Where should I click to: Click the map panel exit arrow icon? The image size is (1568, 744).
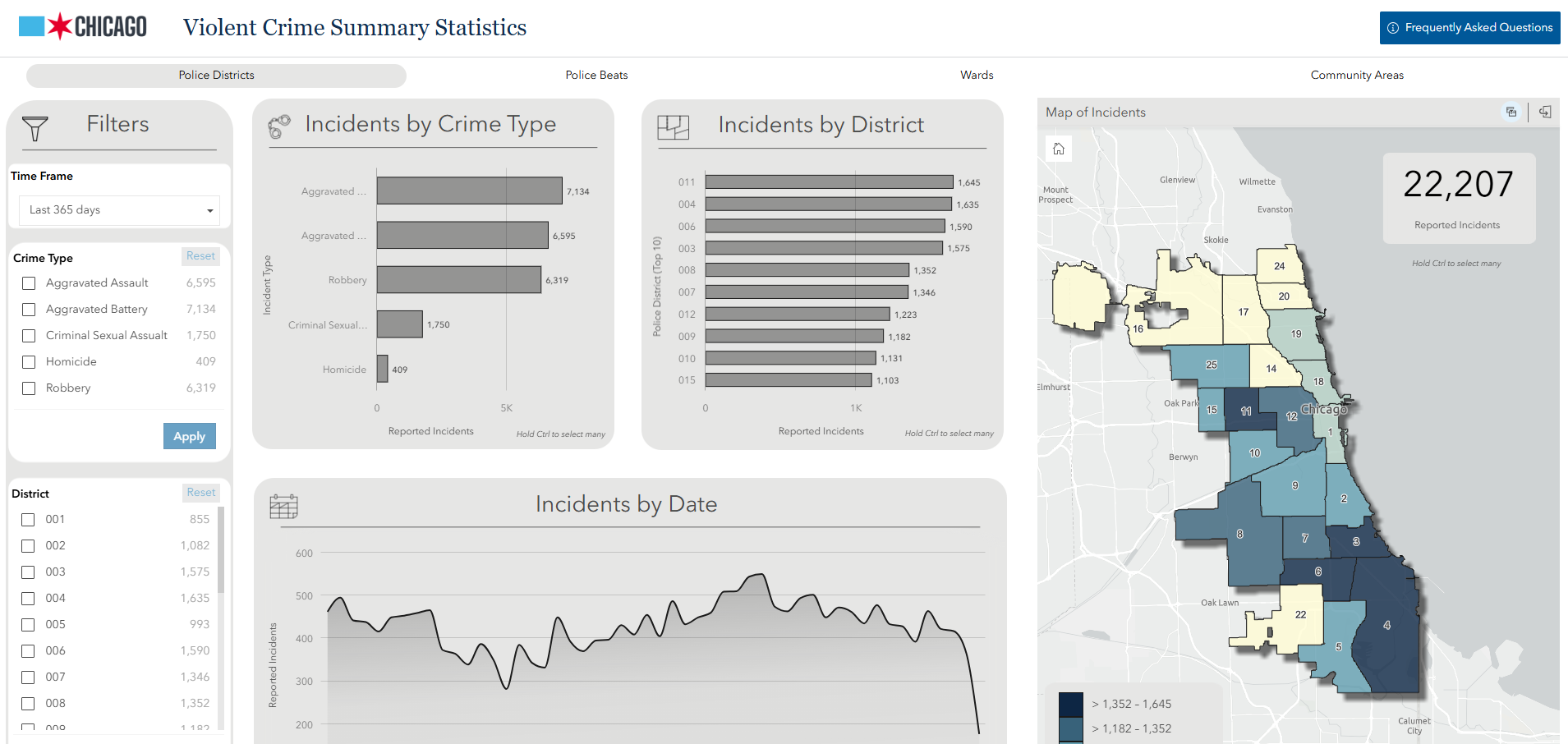[x=1545, y=113]
